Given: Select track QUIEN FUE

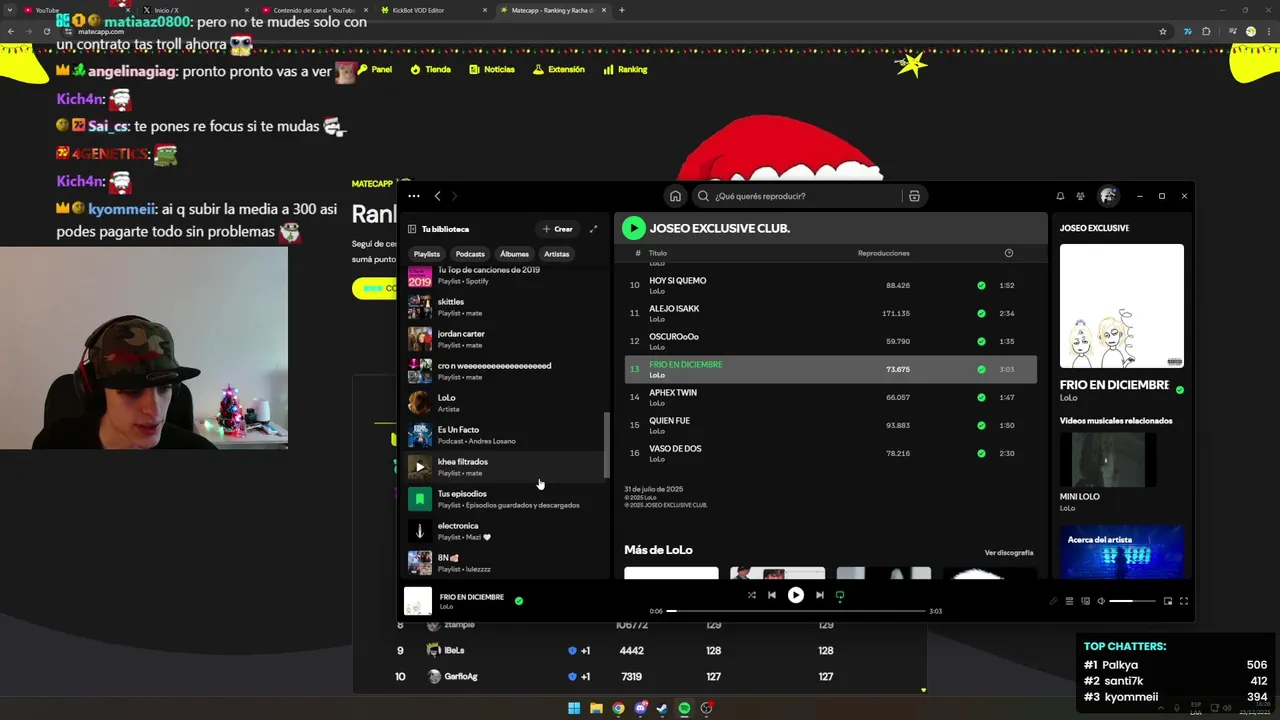Looking at the screenshot, I should click(x=830, y=425).
